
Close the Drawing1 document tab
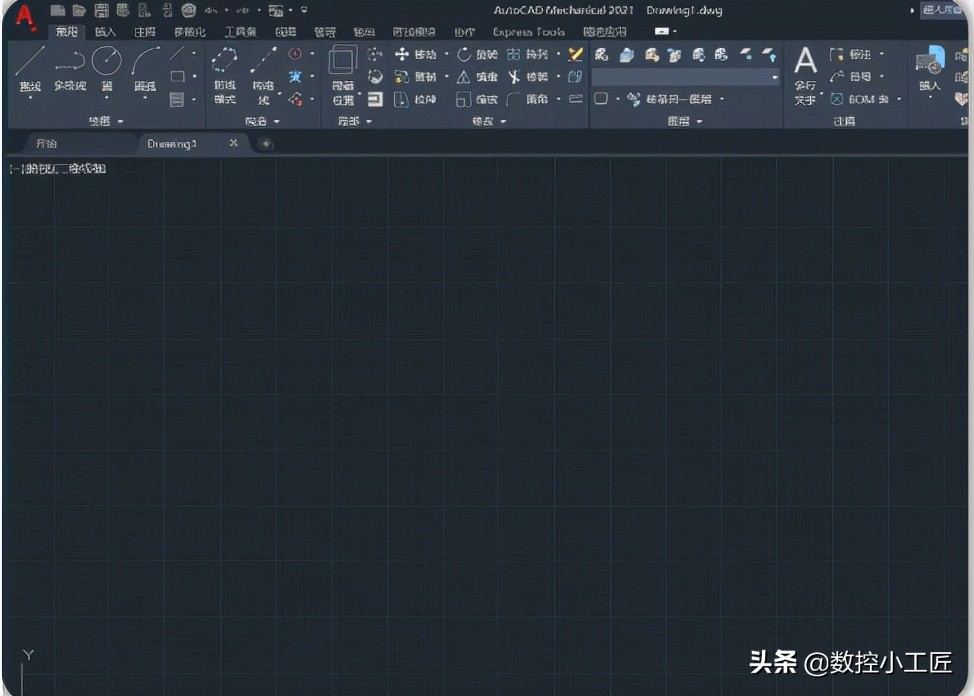click(x=234, y=144)
